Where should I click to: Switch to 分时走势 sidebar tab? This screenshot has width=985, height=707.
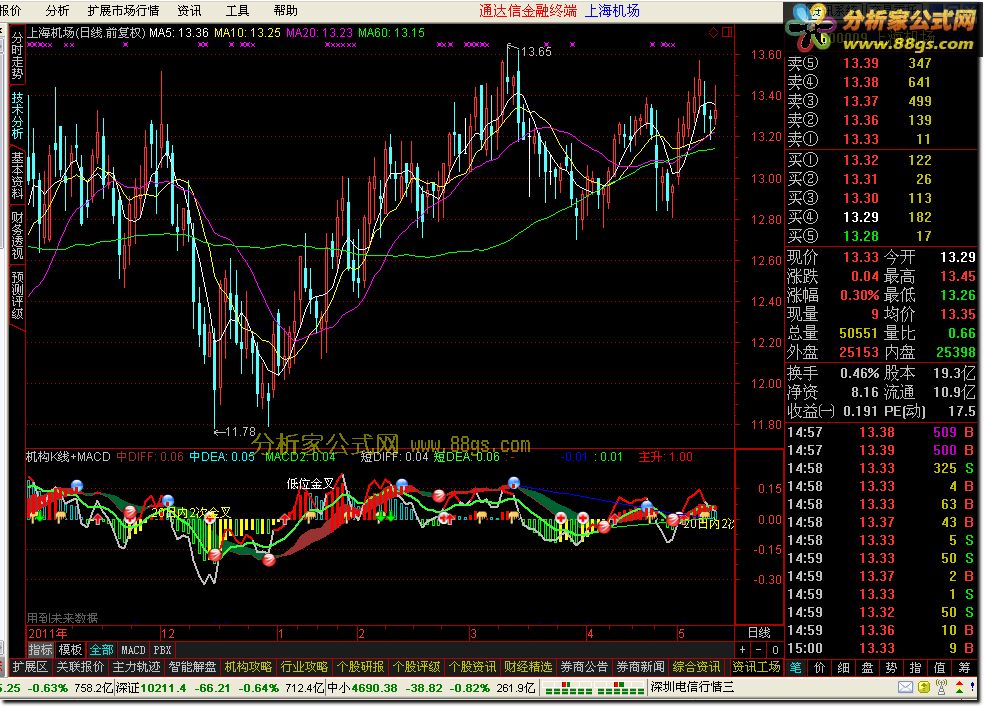[x=17, y=56]
